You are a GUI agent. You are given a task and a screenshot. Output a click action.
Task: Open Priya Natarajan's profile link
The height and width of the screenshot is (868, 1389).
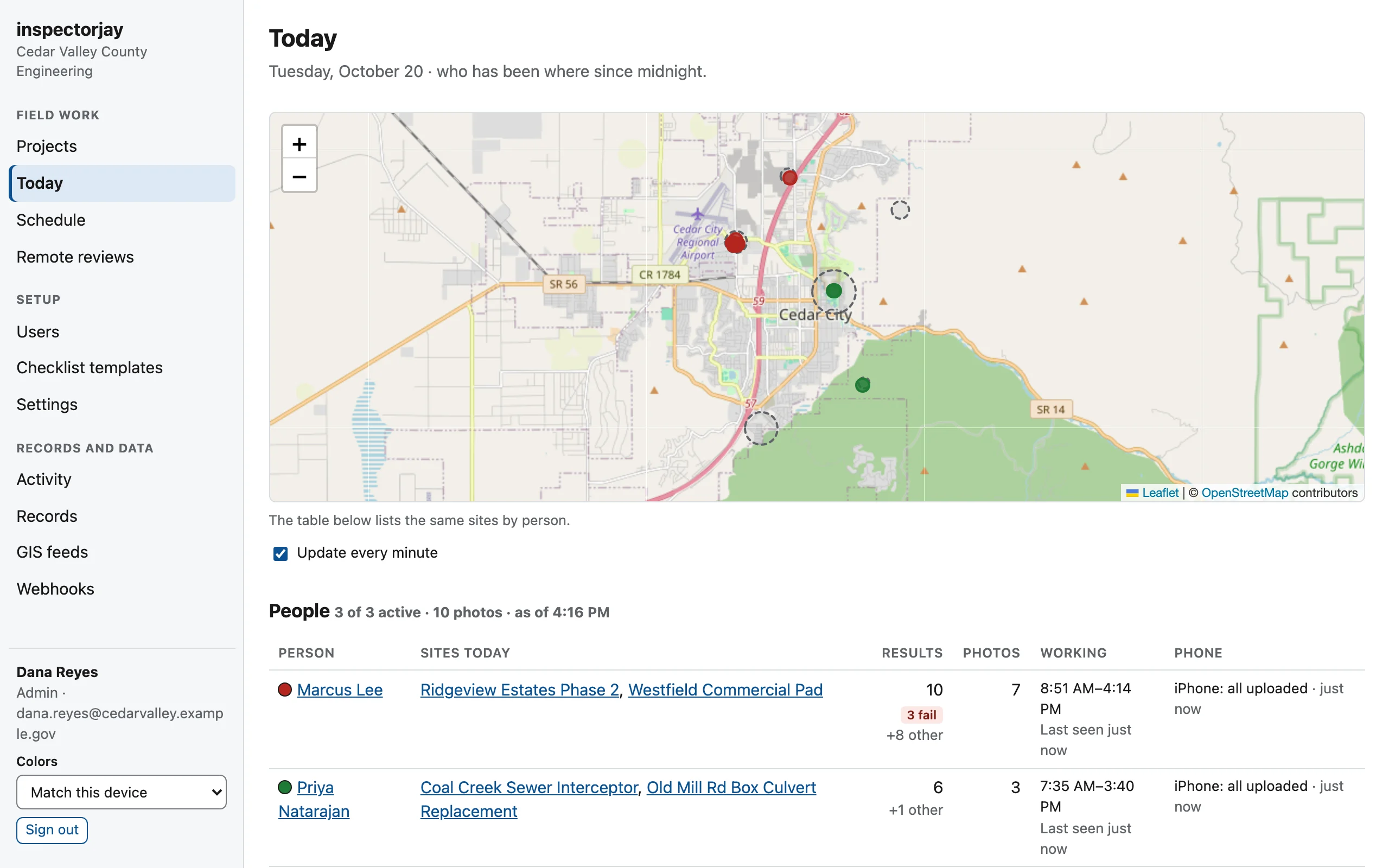pyautogui.click(x=314, y=799)
